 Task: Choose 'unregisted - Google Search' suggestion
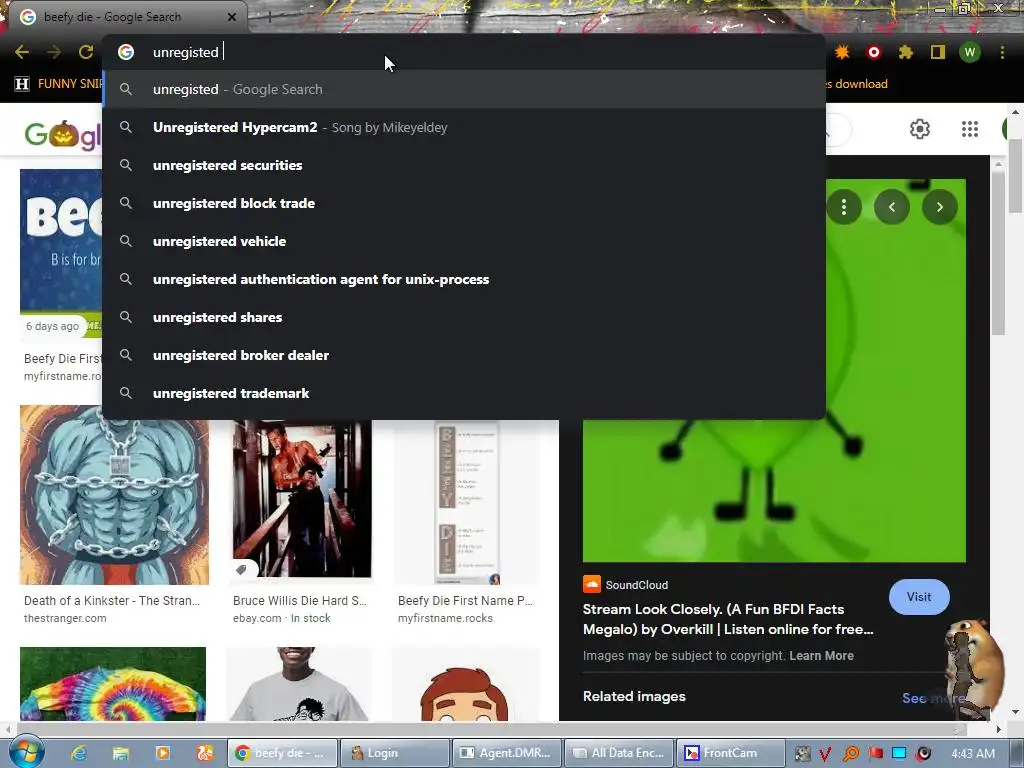464,89
